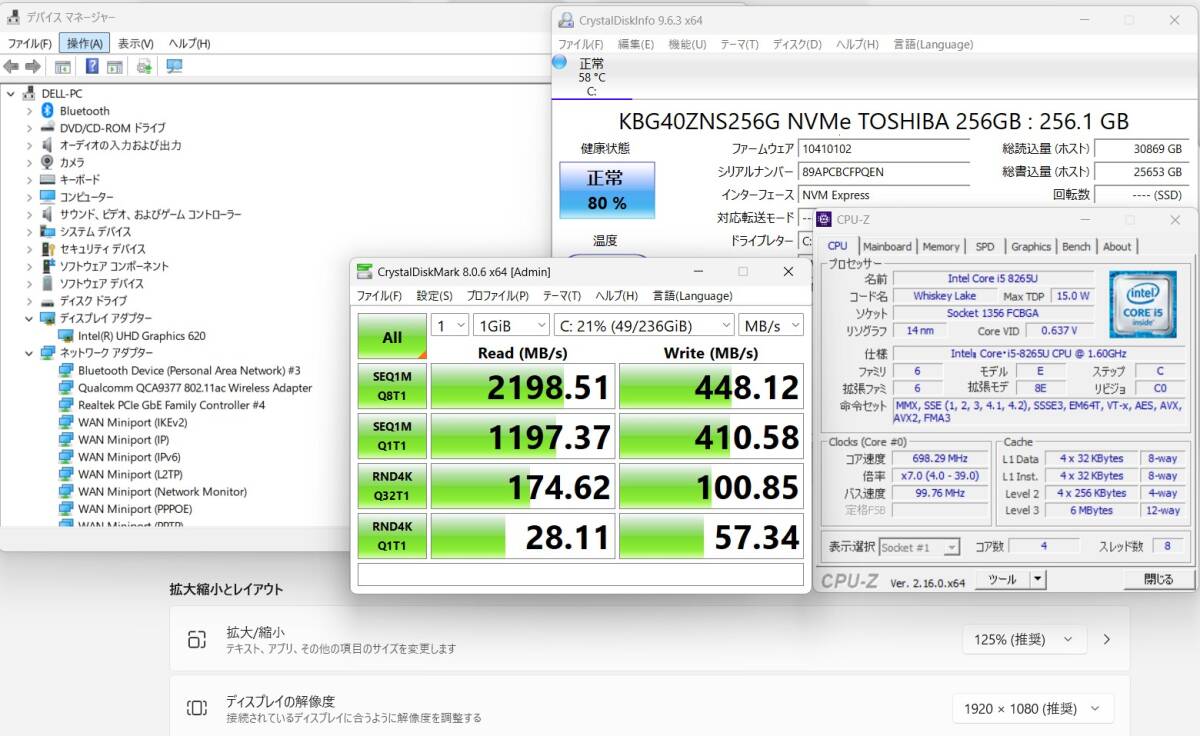1200x736 pixels.
Task: Start benchmarks with the All button
Action: (391, 337)
